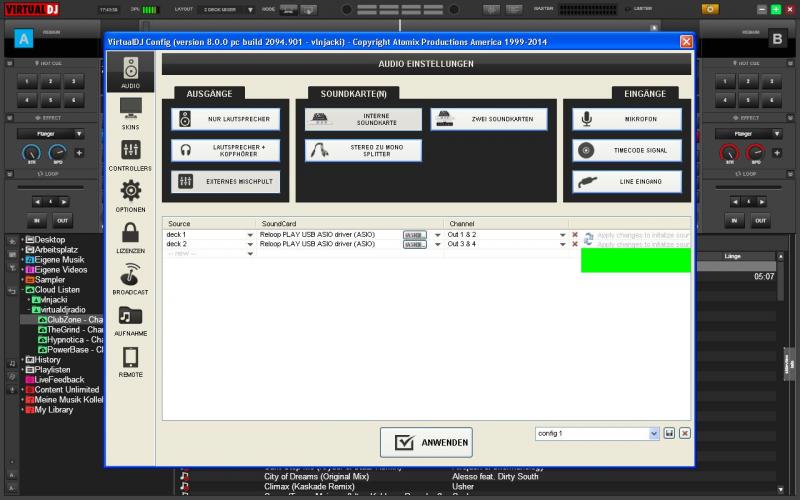Open the Controllers settings section
The image size is (800, 500).
coord(131,155)
